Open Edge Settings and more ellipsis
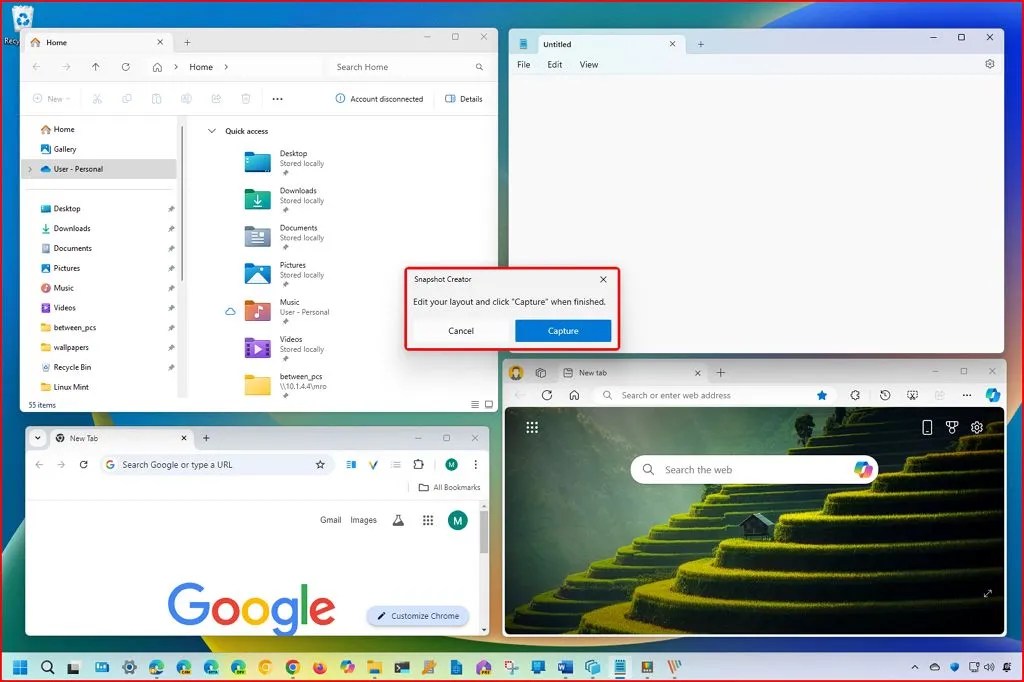Screen dimensions: 1024x682 click(x=967, y=395)
